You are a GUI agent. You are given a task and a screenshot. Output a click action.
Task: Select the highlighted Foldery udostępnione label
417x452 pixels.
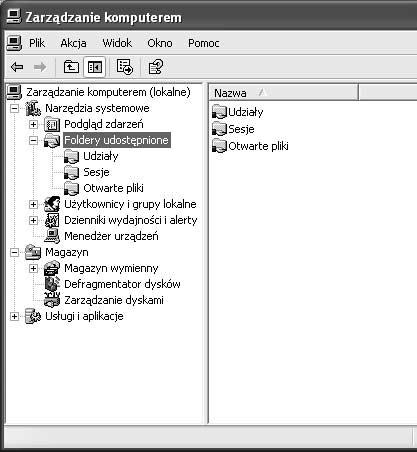point(116,140)
